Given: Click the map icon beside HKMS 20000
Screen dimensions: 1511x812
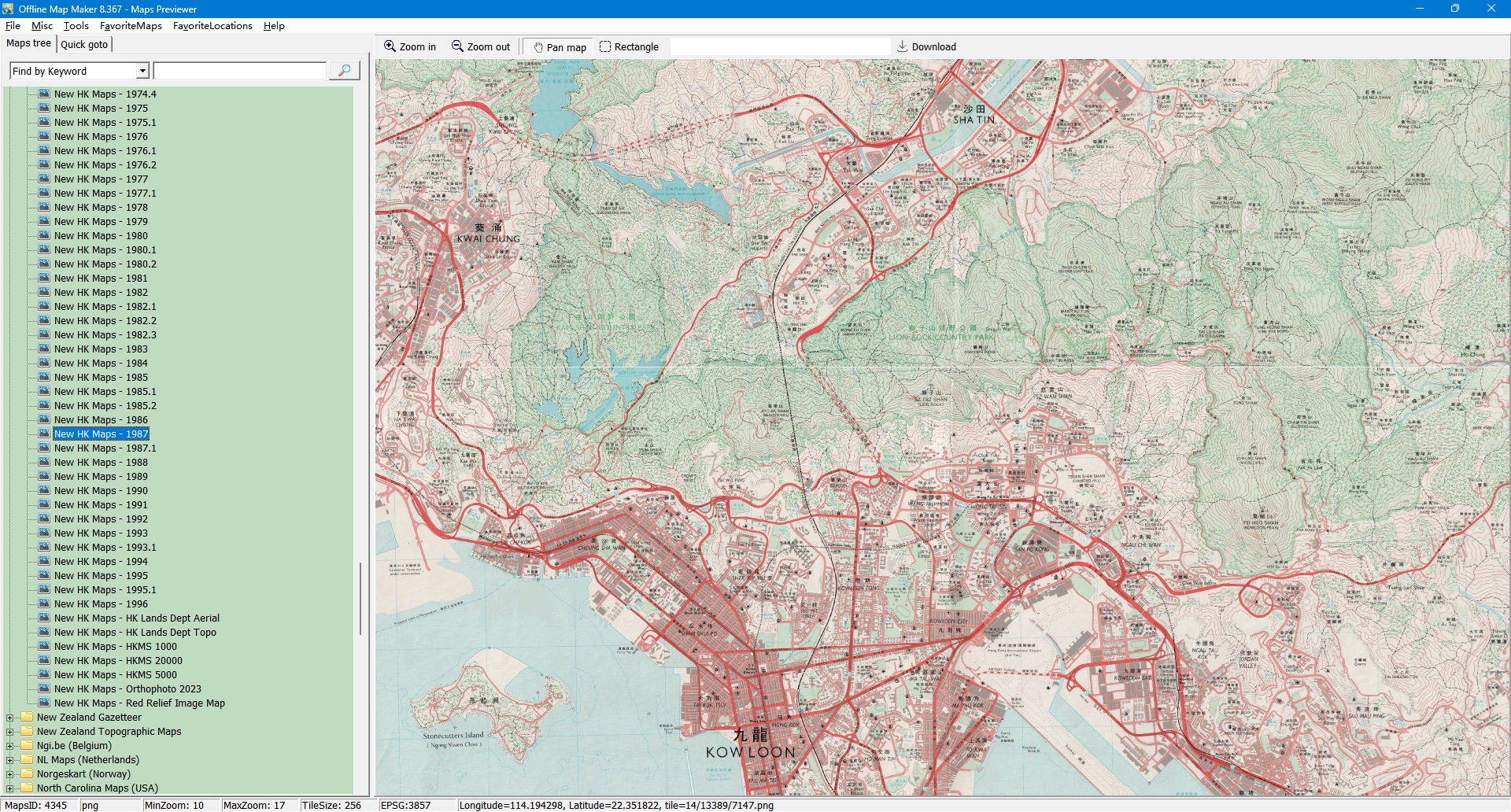Looking at the screenshot, I should tap(45, 660).
